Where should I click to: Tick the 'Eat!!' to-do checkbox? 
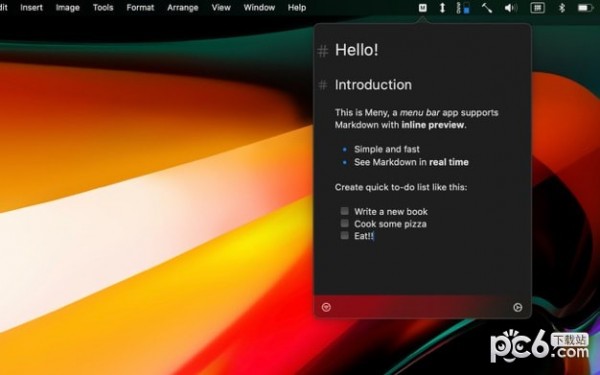tap(344, 235)
